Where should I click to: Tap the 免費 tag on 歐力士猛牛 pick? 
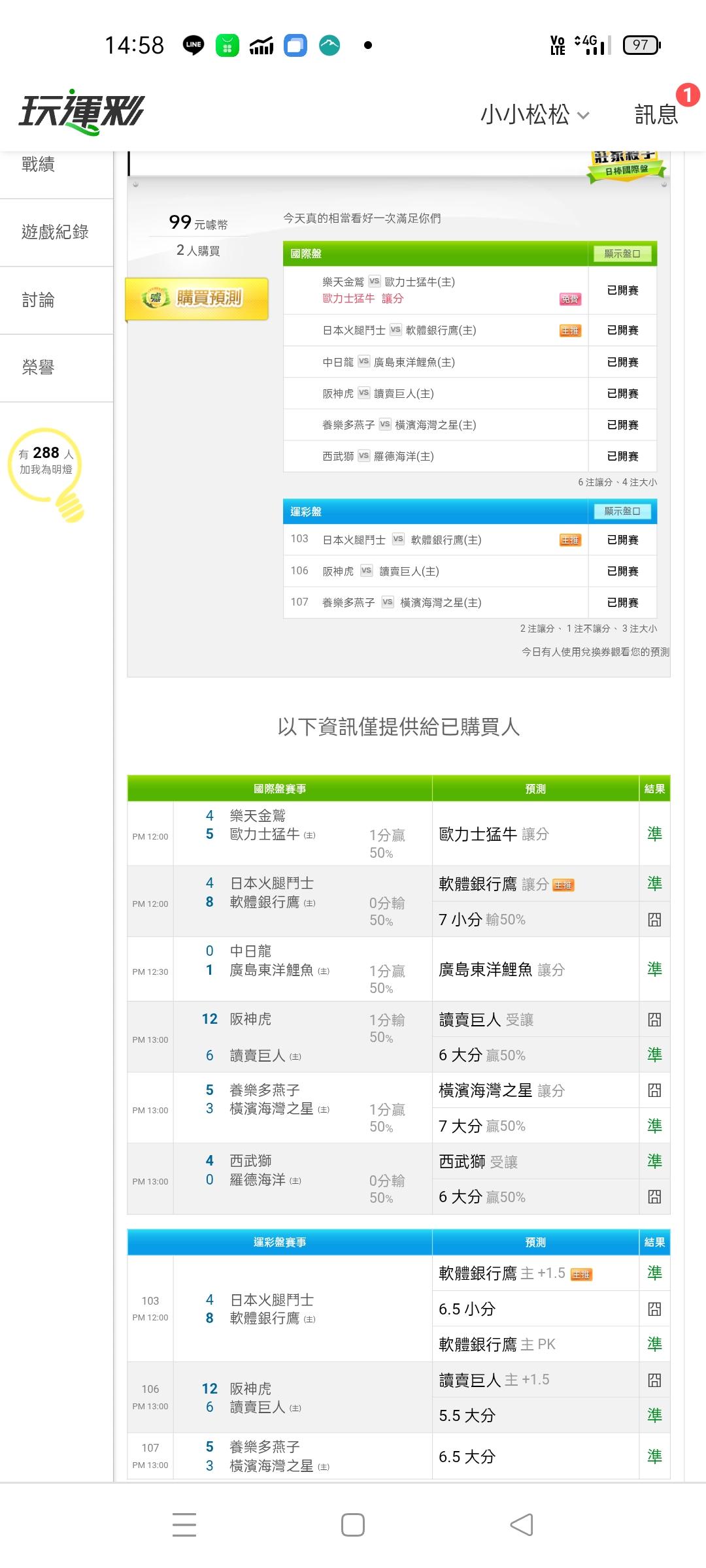point(569,299)
